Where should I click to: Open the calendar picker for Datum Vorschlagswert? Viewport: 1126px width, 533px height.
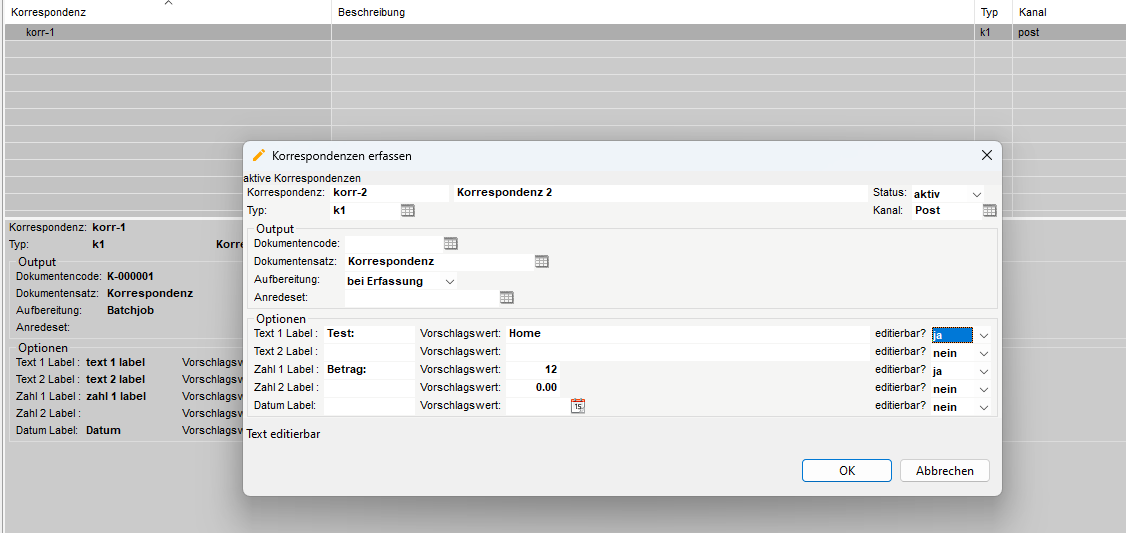(x=577, y=406)
